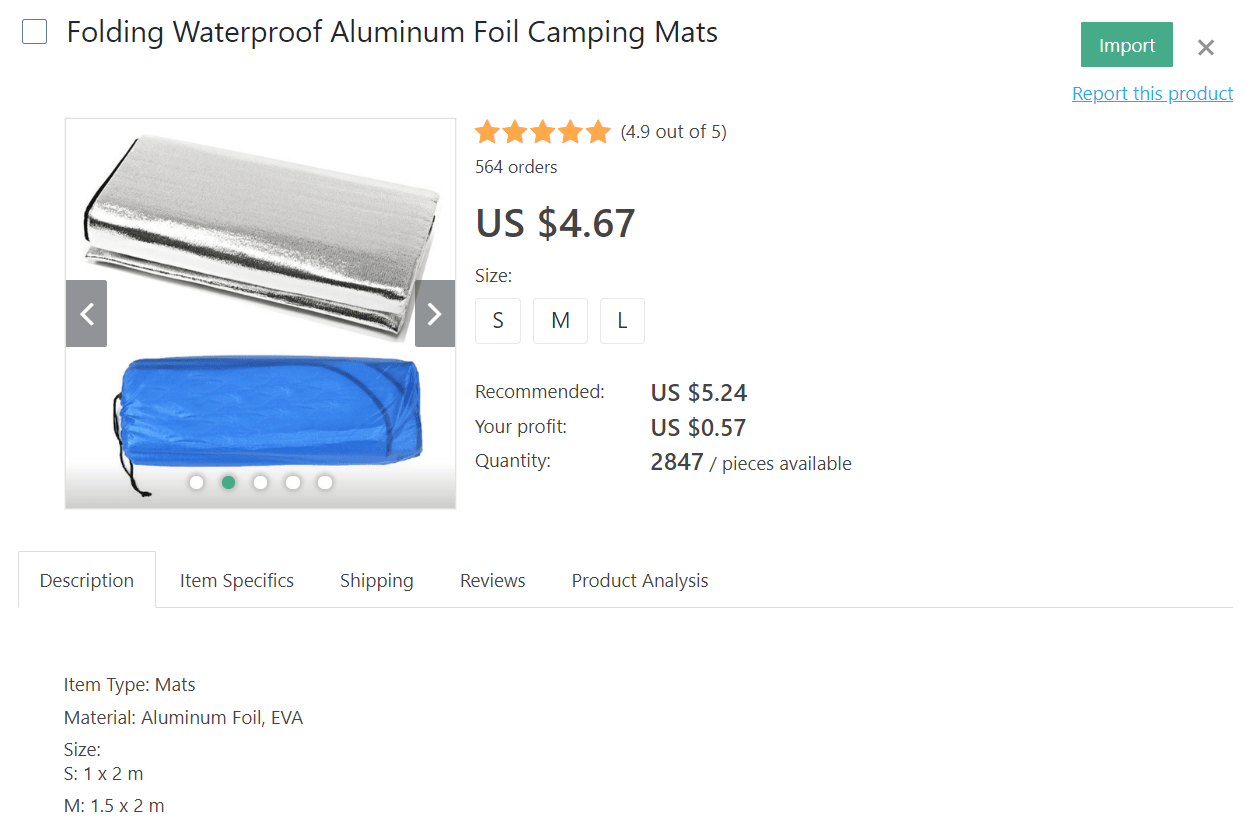This screenshot has width=1255, height=821.
Task: Dismiss the product panel with the X icon
Action: [1205, 46]
